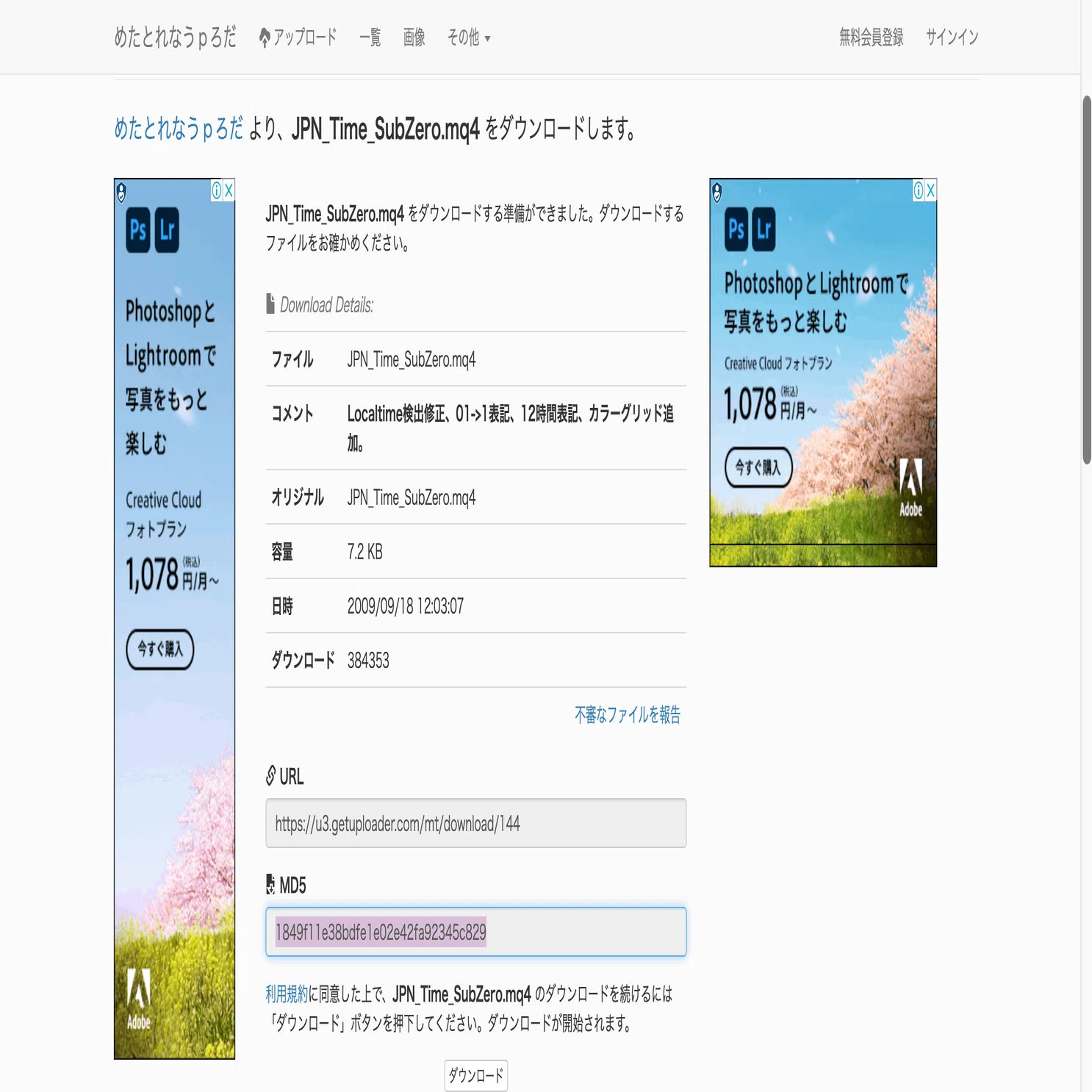Click the size value 7.2 KB
Image resolution: width=1092 pixels, height=1092 pixels.
365,552
